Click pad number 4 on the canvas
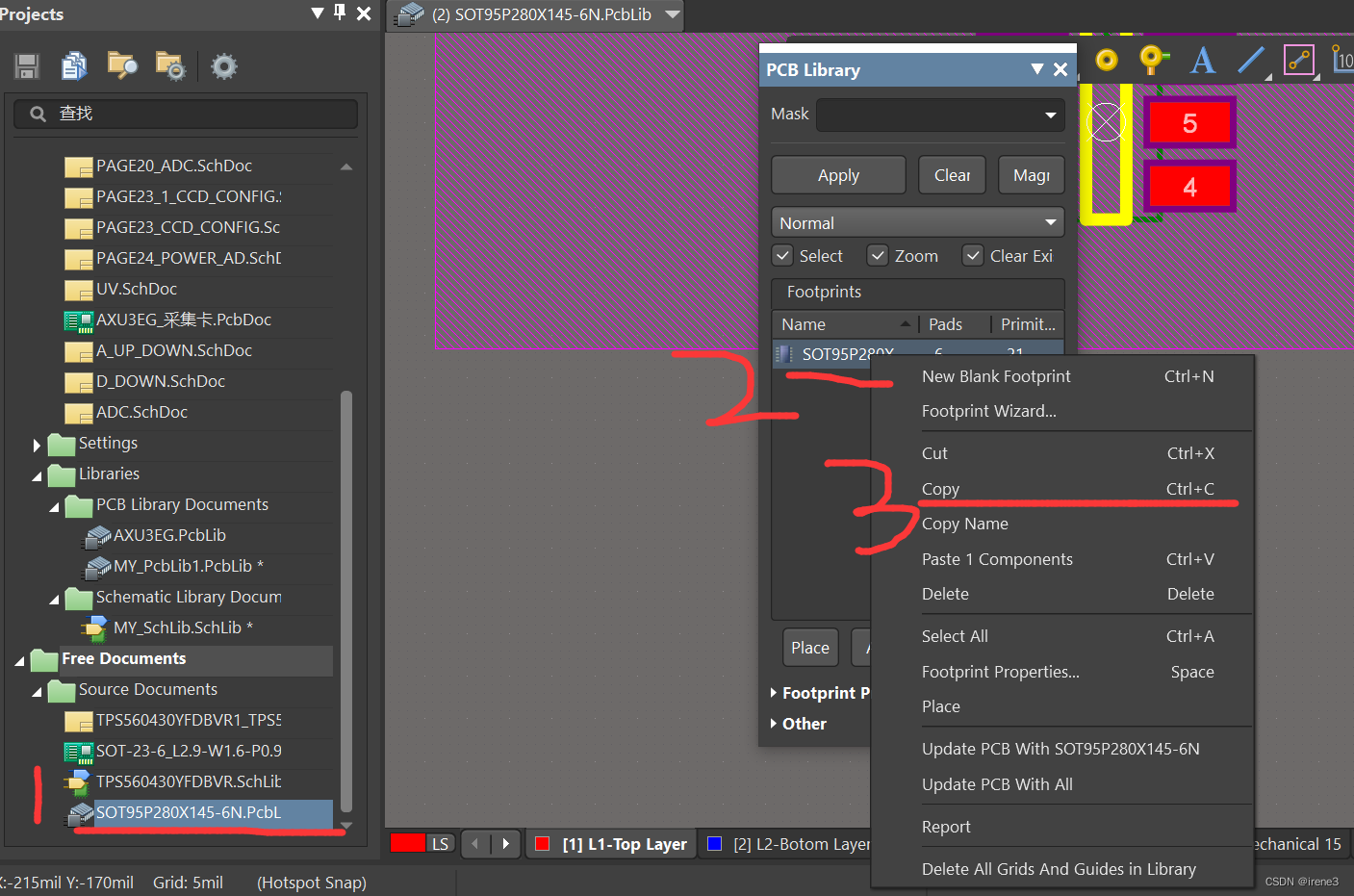Viewport: 1354px width, 896px height. tap(1189, 187)
